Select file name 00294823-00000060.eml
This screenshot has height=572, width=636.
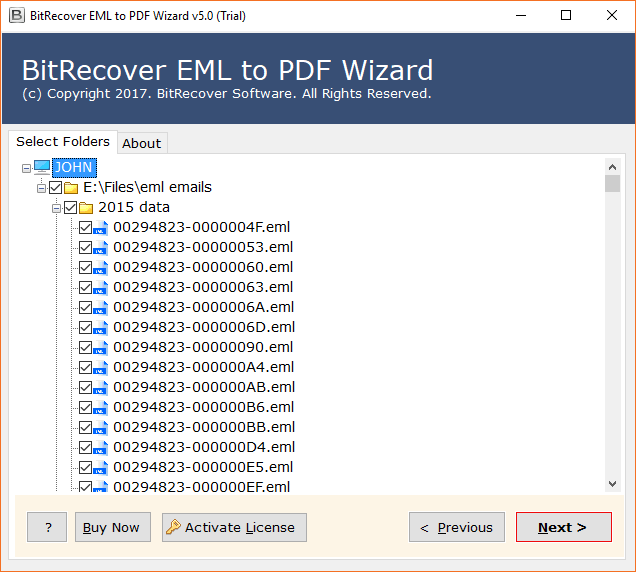(x=203, y=267)
